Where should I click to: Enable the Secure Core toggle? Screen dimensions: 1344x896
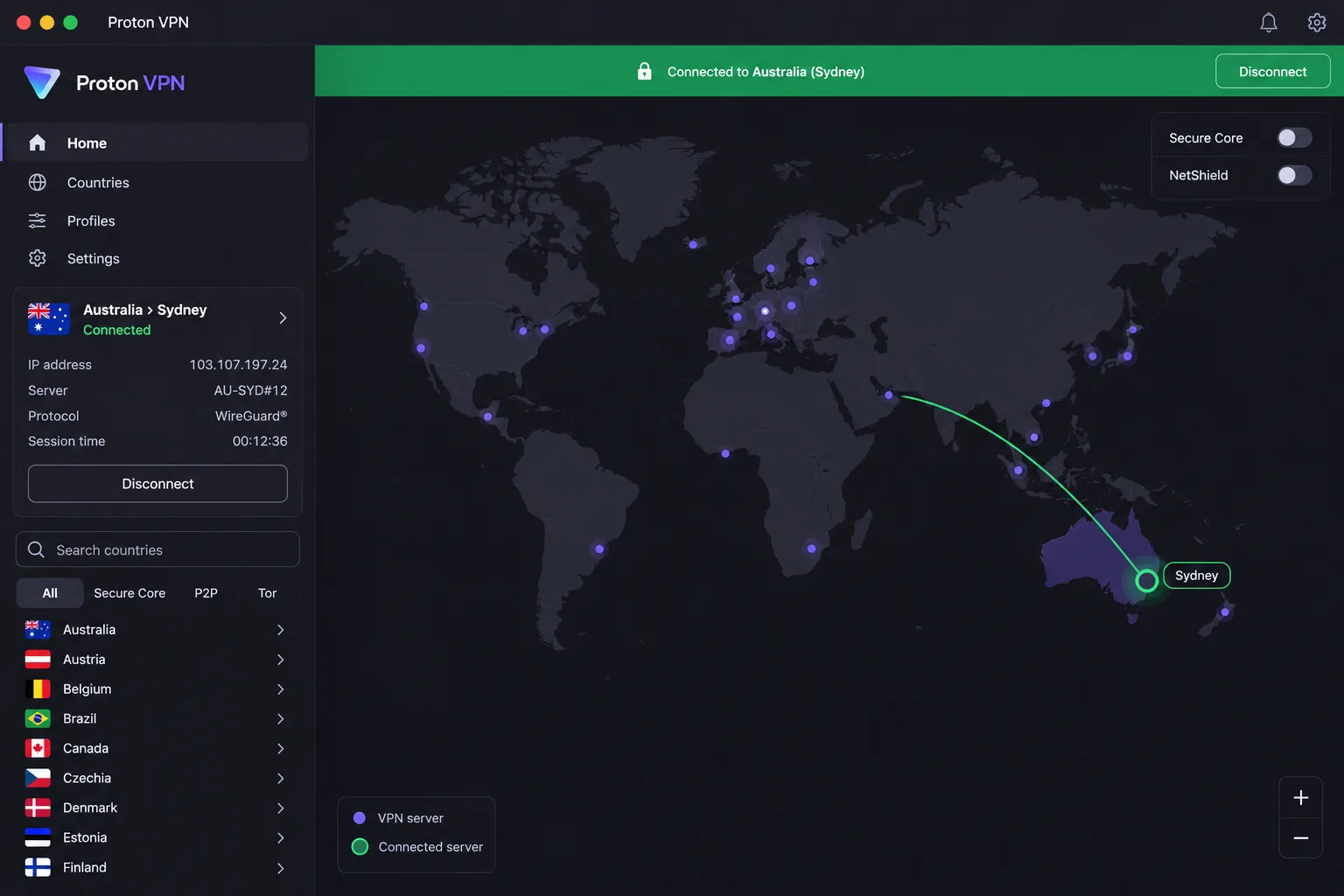pyautogui.click(x=1294, y=138)
